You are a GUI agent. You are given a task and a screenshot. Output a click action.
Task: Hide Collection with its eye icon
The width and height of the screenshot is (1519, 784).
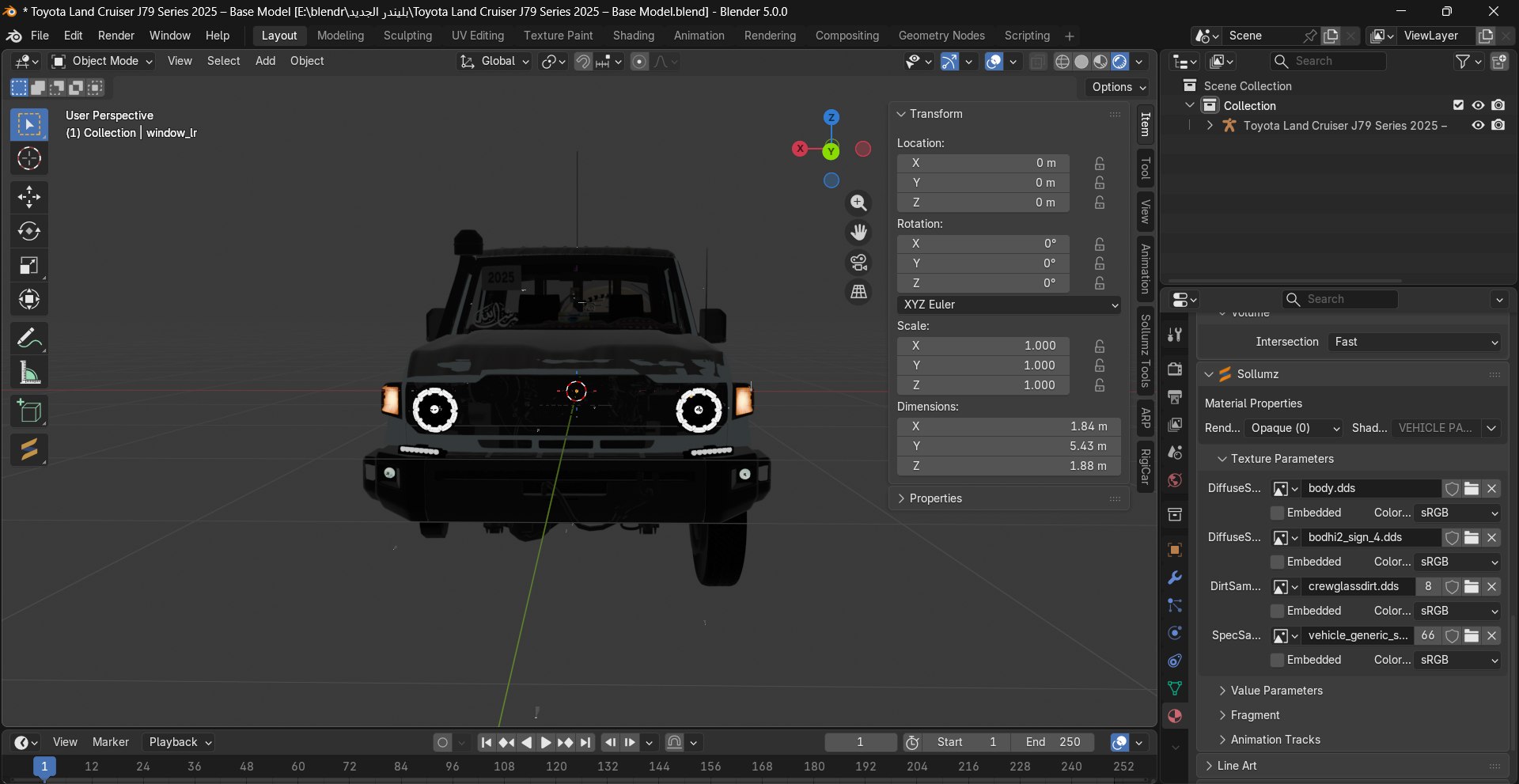1478,105
